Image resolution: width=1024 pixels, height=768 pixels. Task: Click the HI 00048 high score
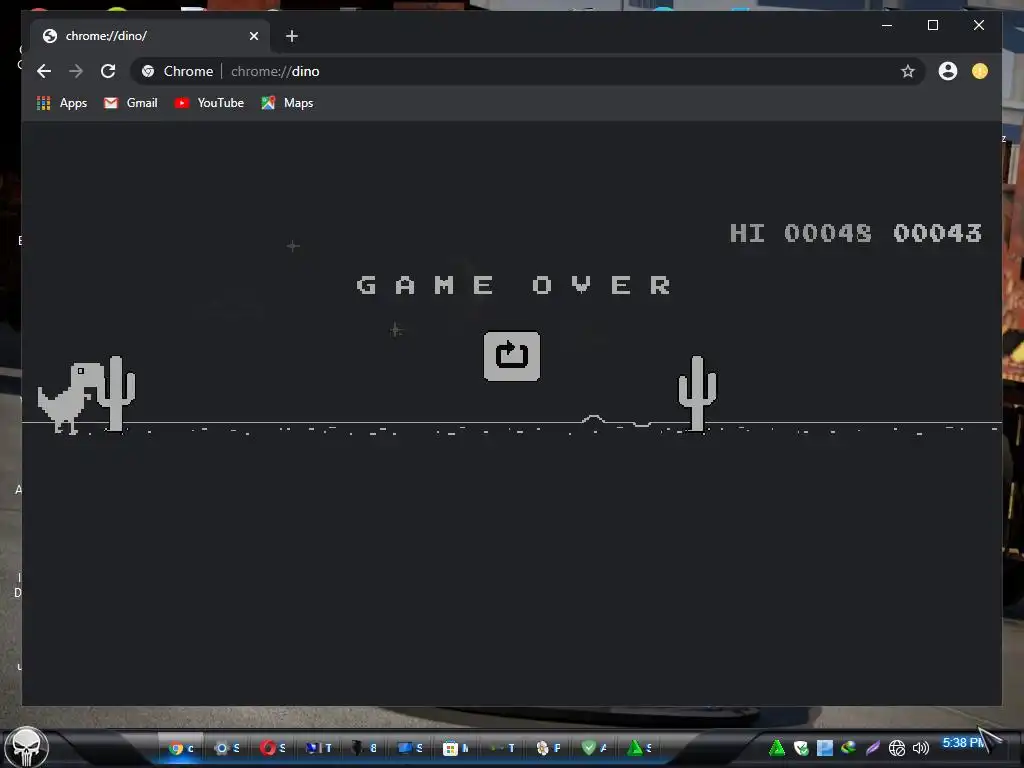coord(801,233)
